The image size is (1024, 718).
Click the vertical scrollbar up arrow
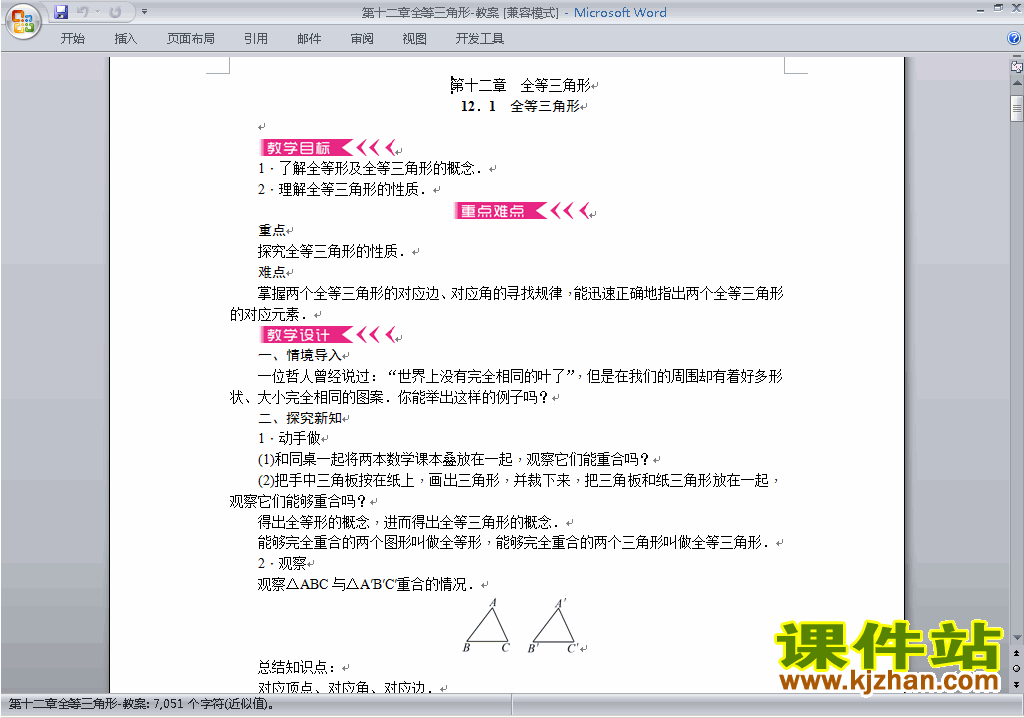(x=1017, y=84)
